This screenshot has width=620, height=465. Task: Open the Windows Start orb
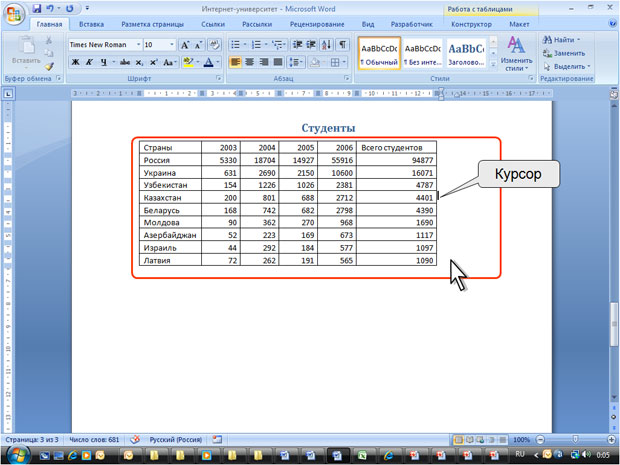pos(16,455)
